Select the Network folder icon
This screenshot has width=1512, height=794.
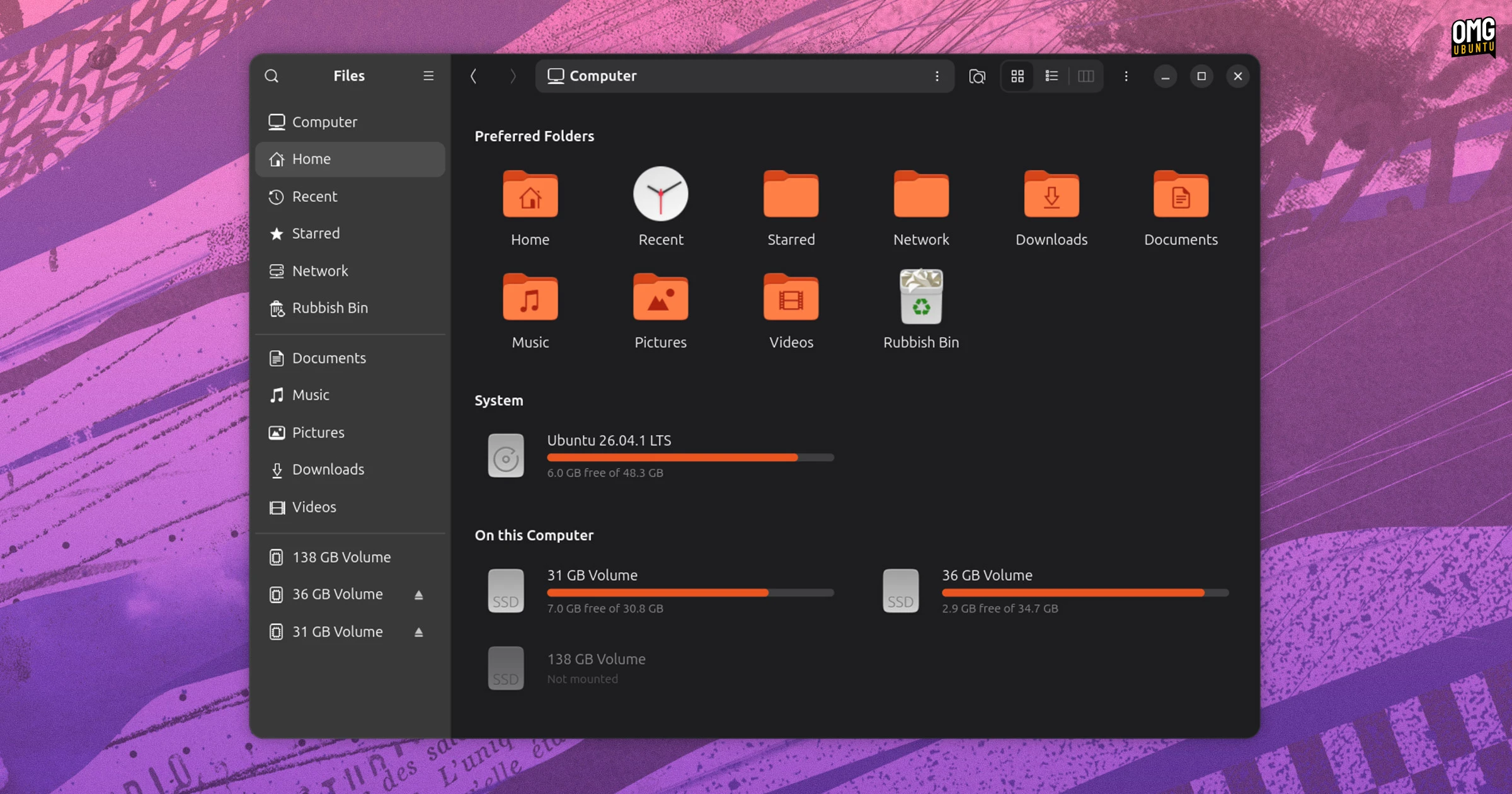pos(921,195)
